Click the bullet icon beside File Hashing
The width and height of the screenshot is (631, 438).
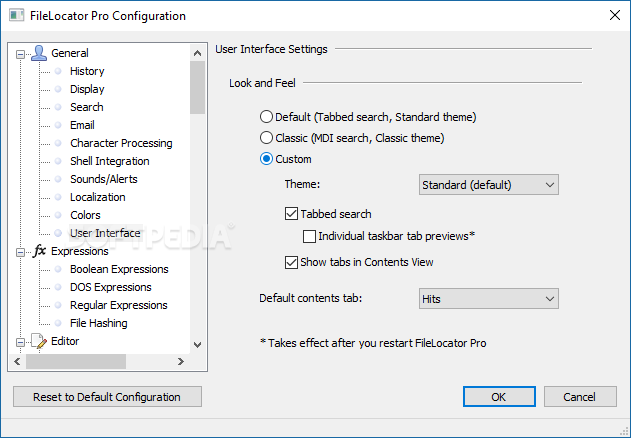[58, 323]
